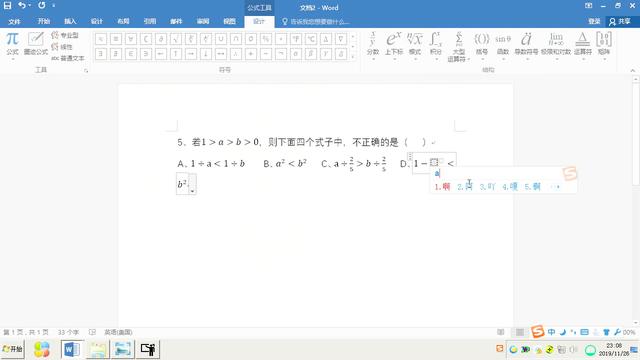Image resolution: width=640 pixels, height=360 pixels.
Task: Insert the left arrow ← symbol
Action: pyautogui.click(x=161, y=53)
